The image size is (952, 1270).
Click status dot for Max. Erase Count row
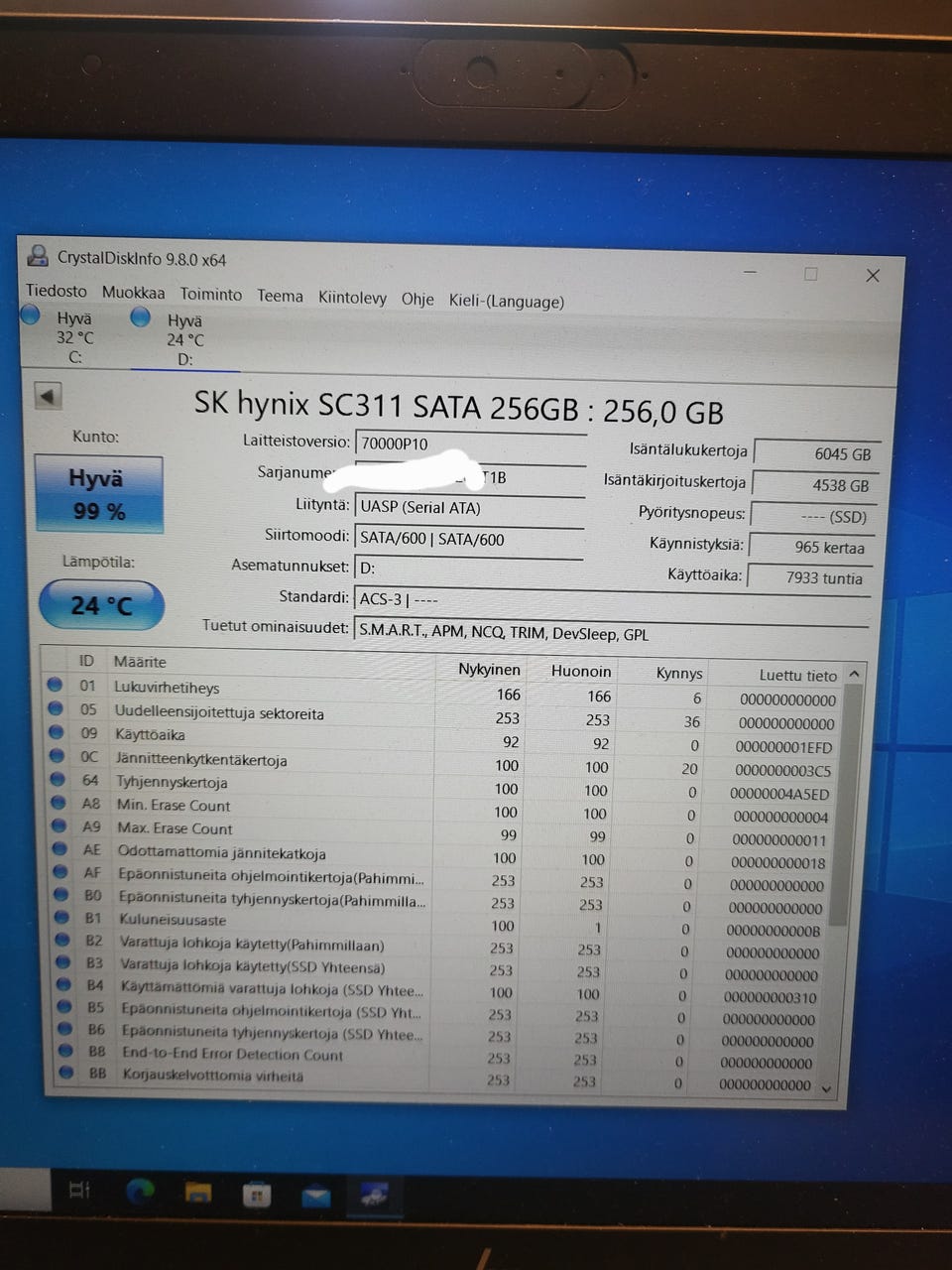60,825
